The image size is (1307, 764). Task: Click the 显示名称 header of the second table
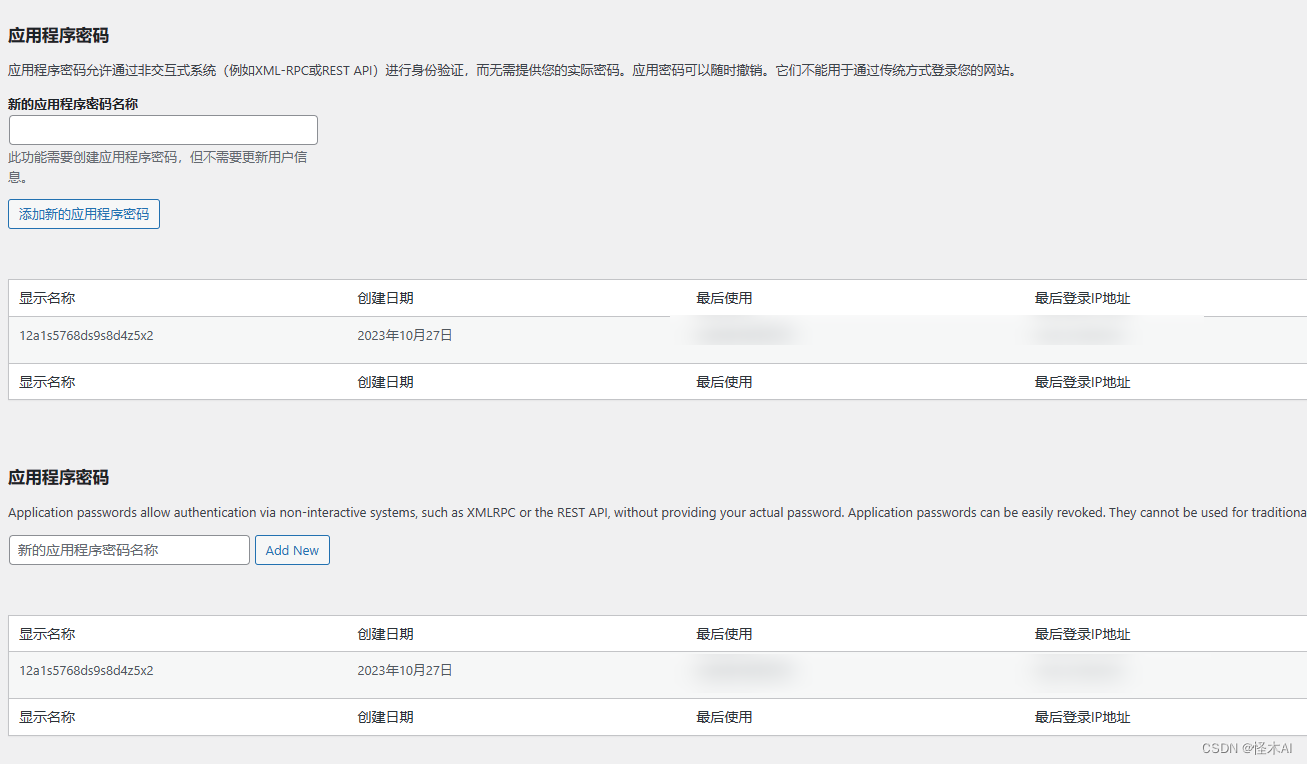coord(47,634)
